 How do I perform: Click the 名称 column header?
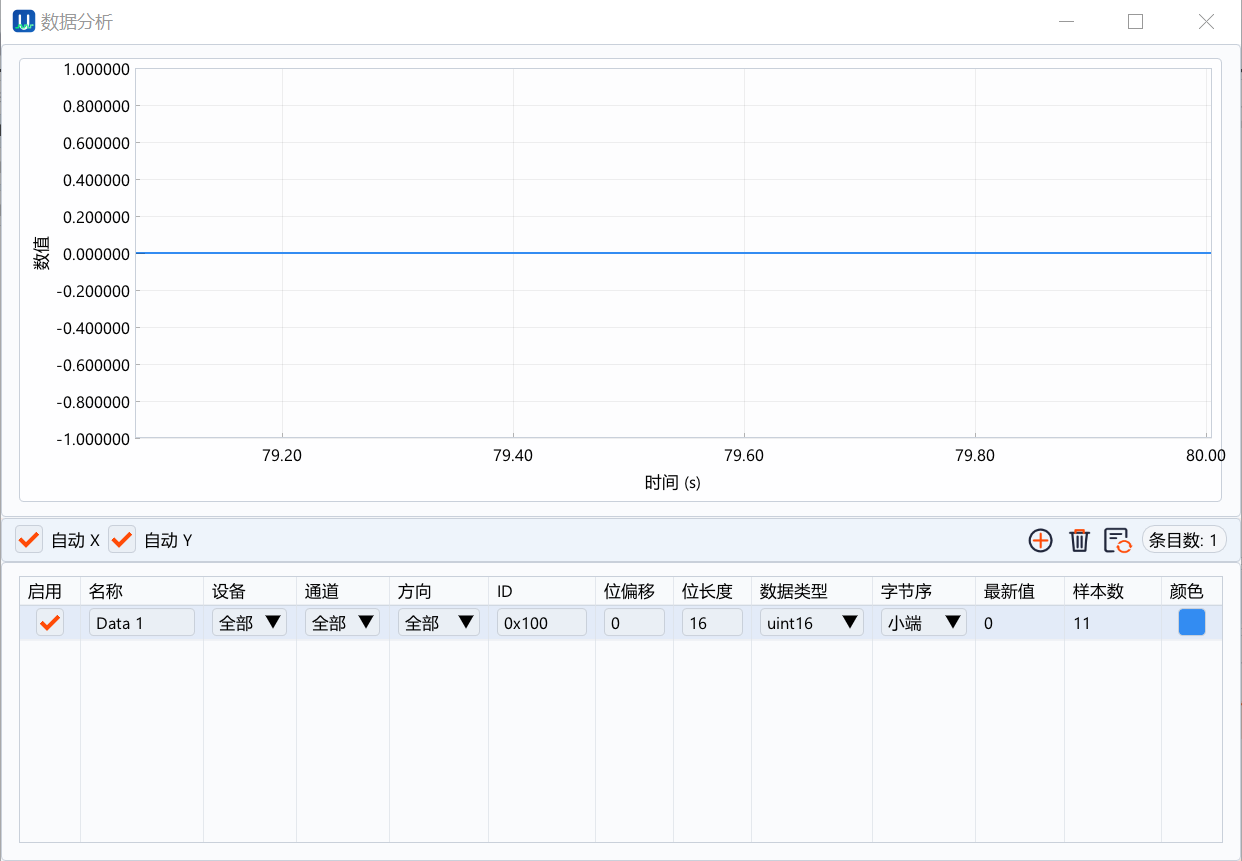pos(142,591)
